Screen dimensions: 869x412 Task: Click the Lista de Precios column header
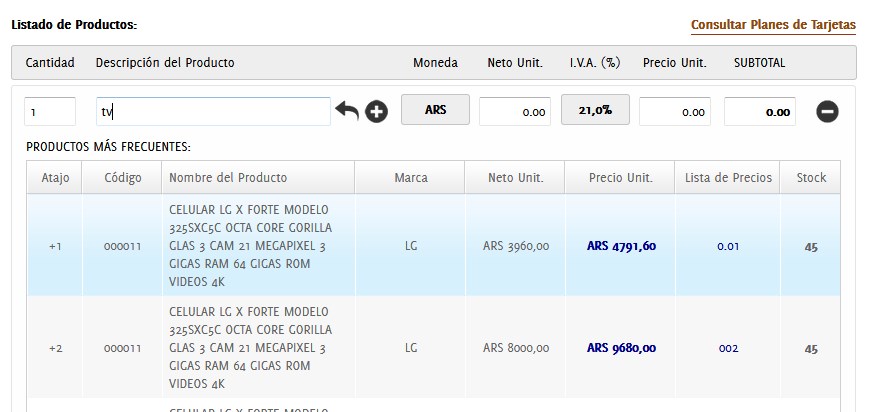pyautogui.click(x=728, y=178)
